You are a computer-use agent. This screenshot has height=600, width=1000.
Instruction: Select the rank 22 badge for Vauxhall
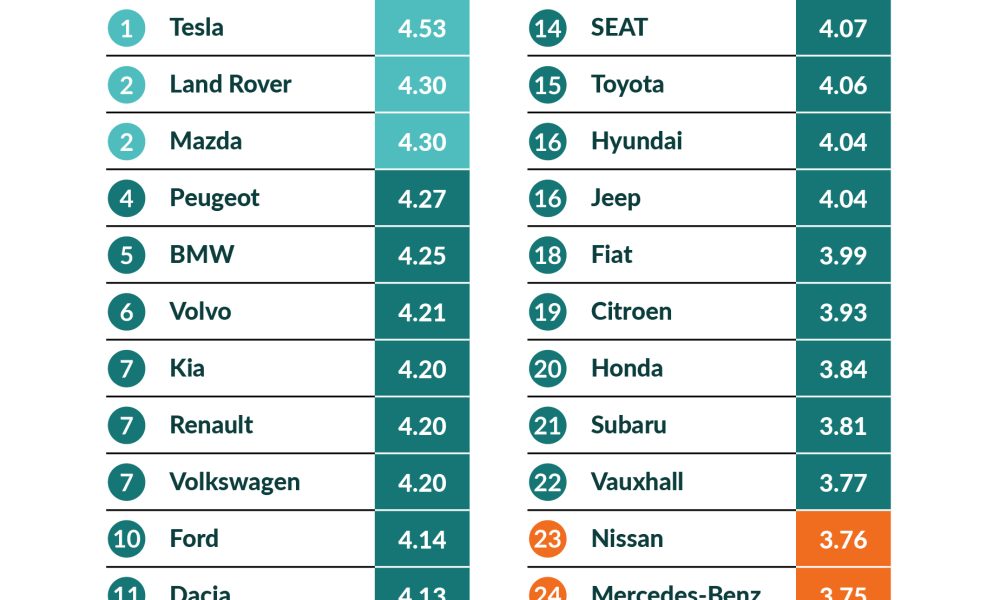(547, 483)
